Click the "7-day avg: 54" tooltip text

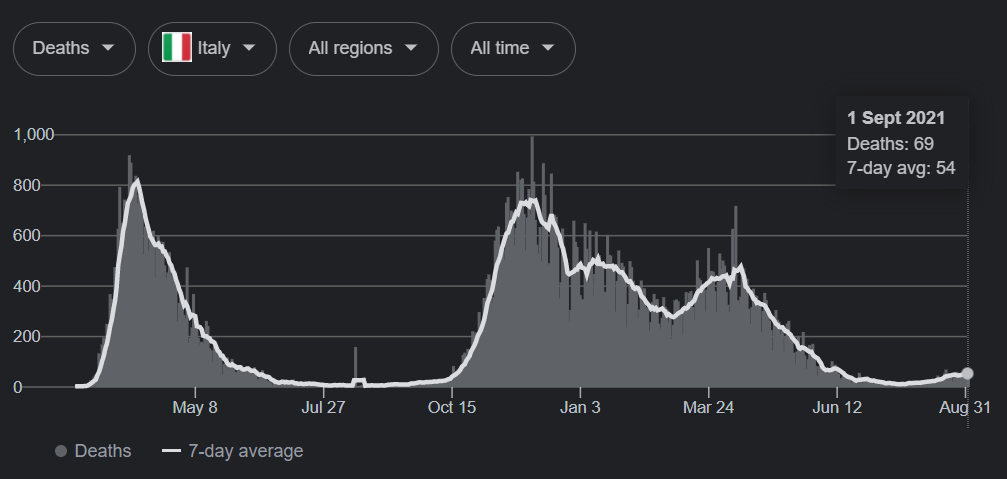(900, 168)
